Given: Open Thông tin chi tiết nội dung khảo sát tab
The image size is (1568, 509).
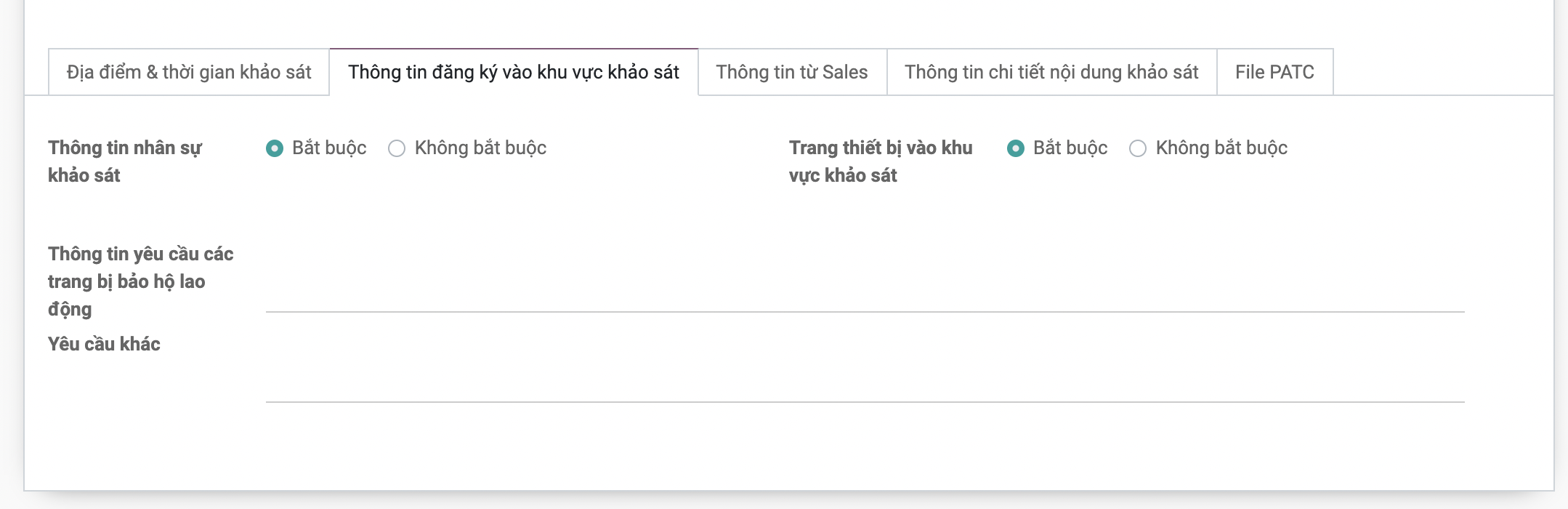Looking at the screenshot, I should pyautogui.click(x=1051, y=72).
